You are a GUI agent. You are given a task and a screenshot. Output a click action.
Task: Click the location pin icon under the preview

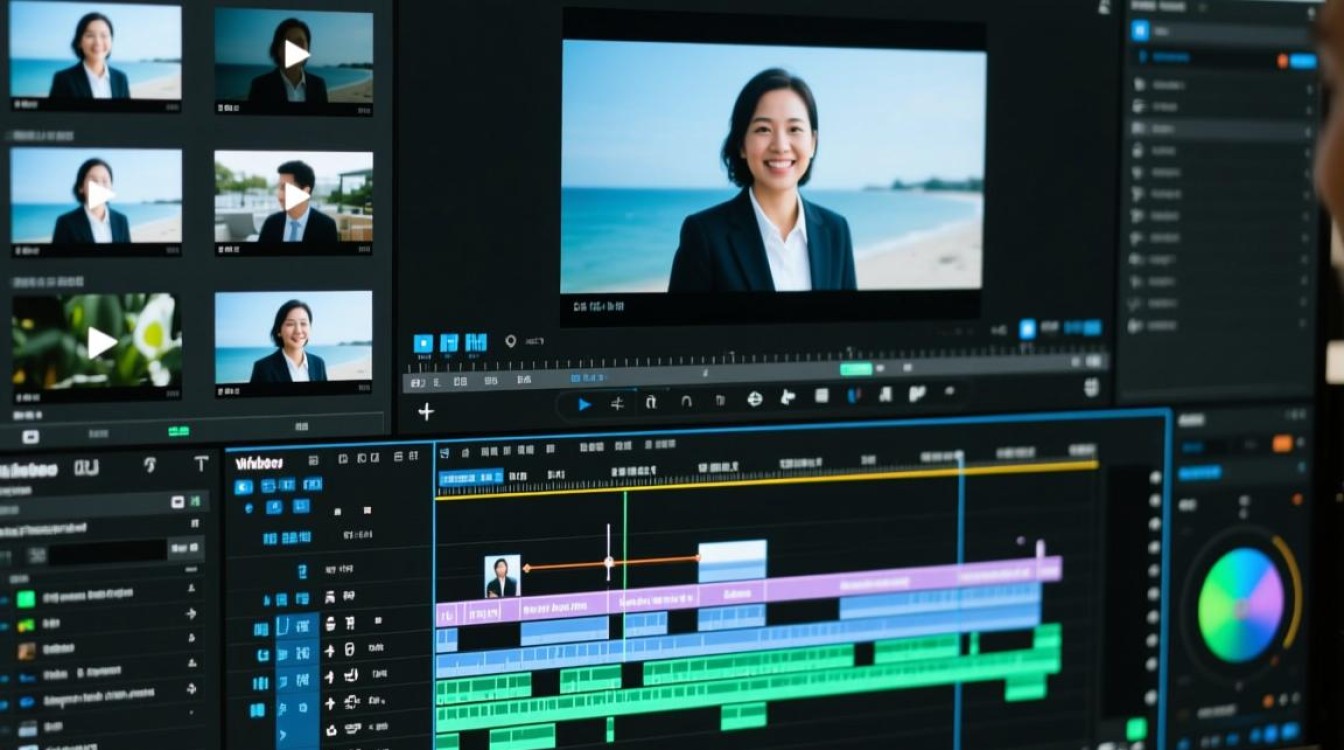point(511,341)
